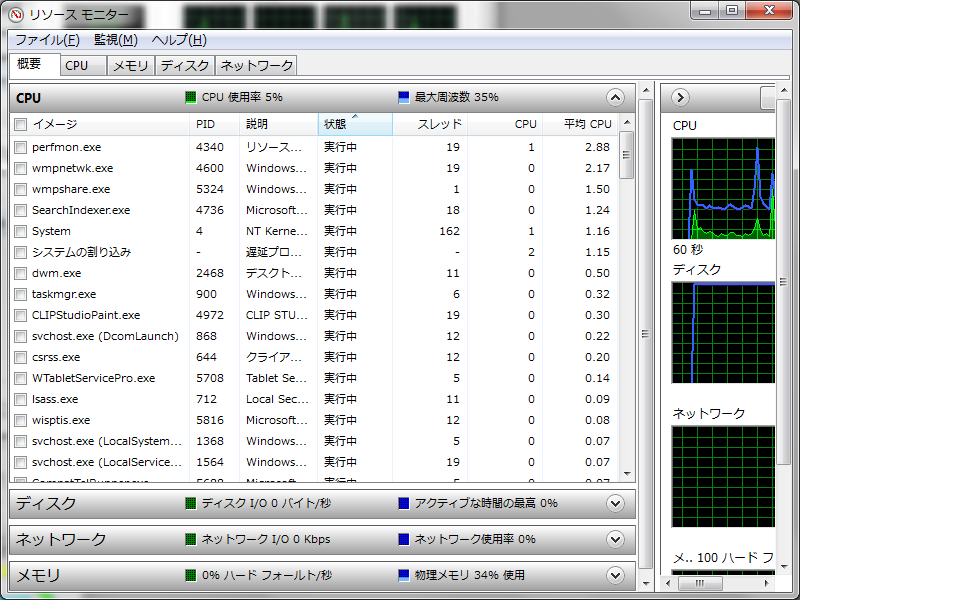
Task: Switch to the ディスク tab
Action: (x=185, y=66)
